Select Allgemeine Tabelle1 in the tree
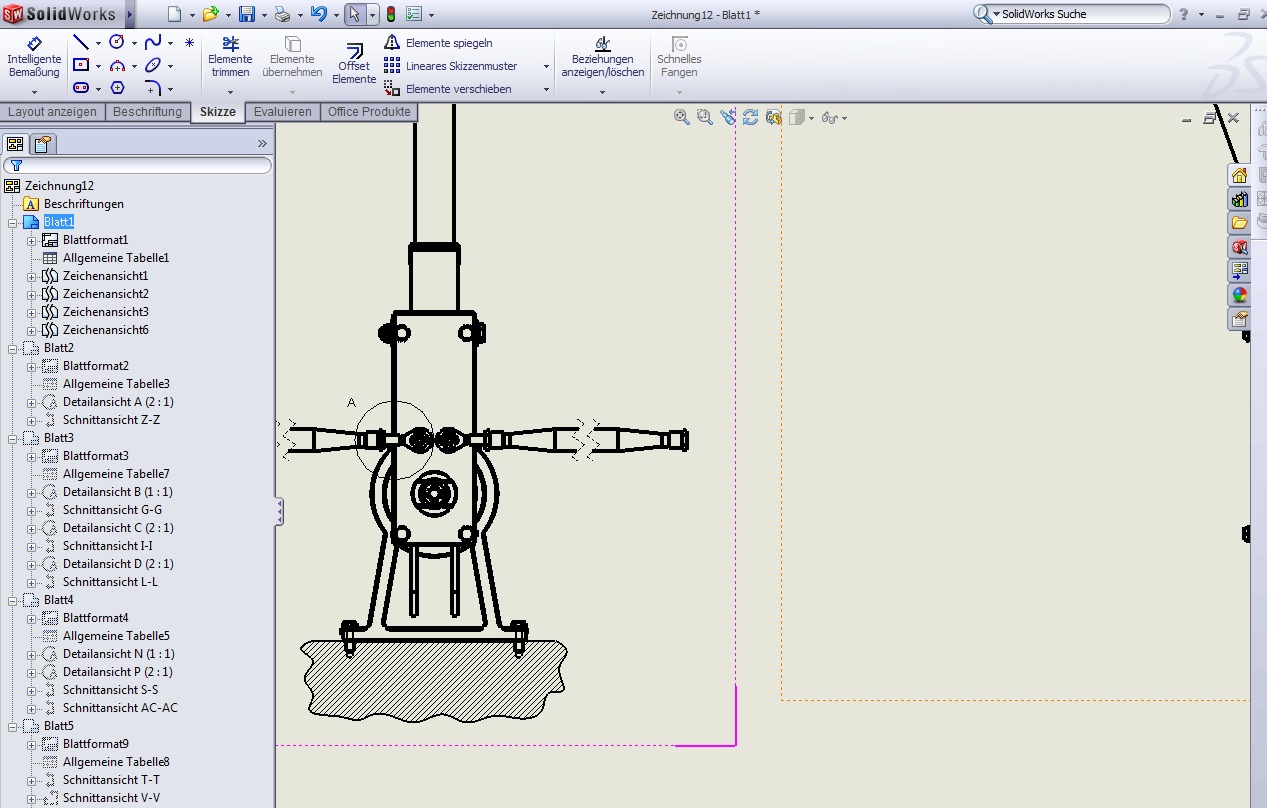Viewport: 1267px width, 808px height. coord(116,258)
